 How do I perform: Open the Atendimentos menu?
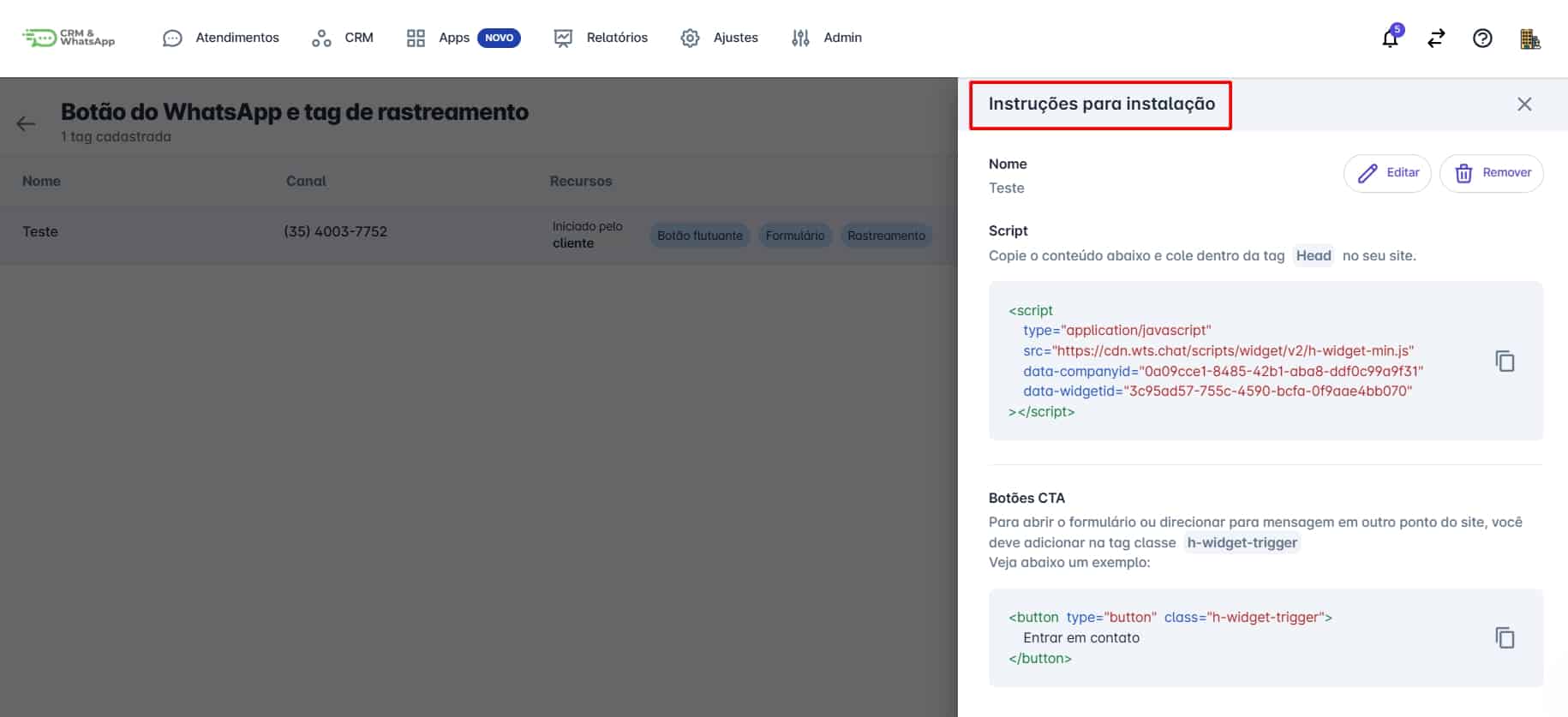coord(221,38)
